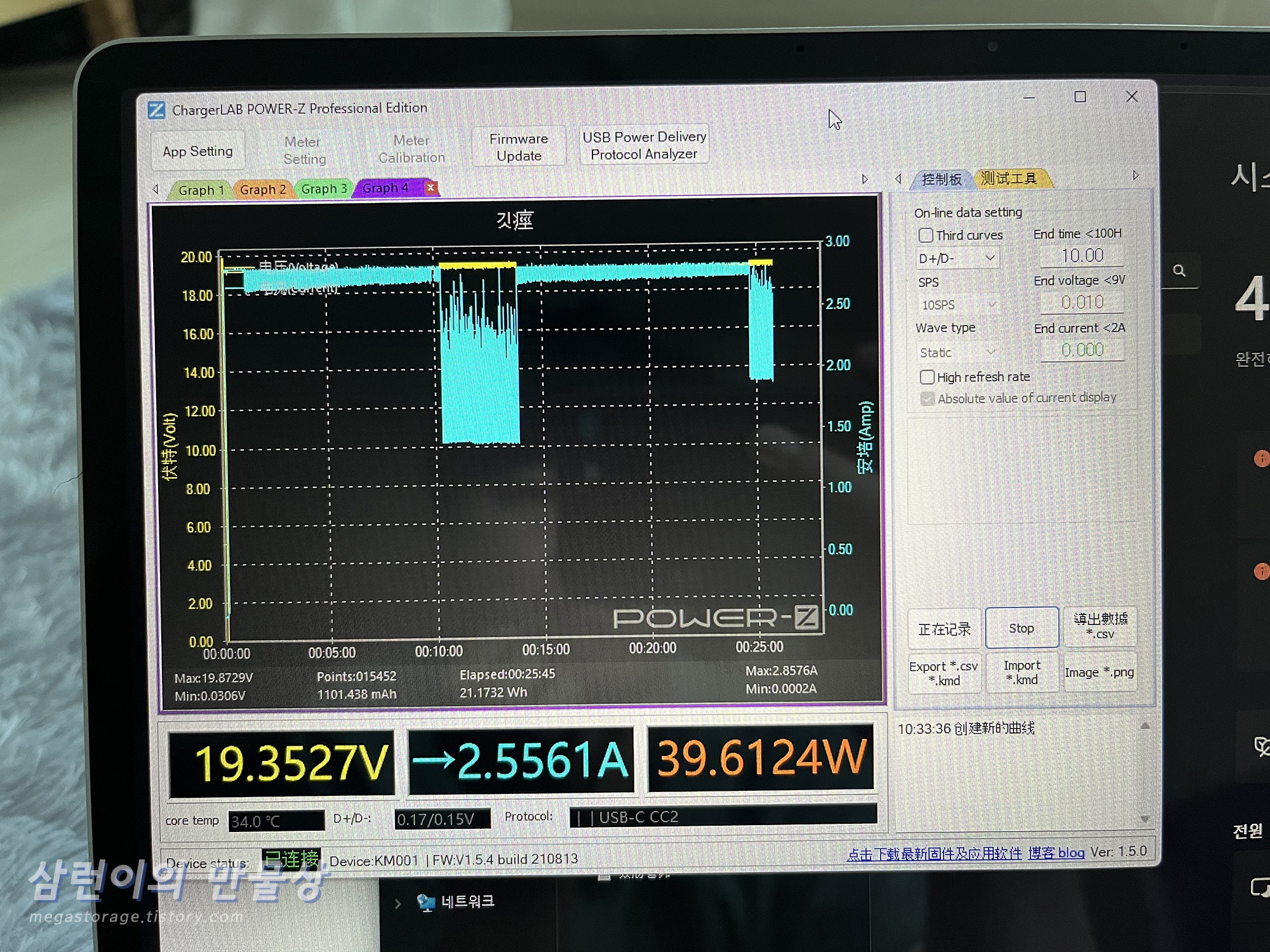Edit the End current field 0.000
1270x952 pixels.
tap(1082, 350)
